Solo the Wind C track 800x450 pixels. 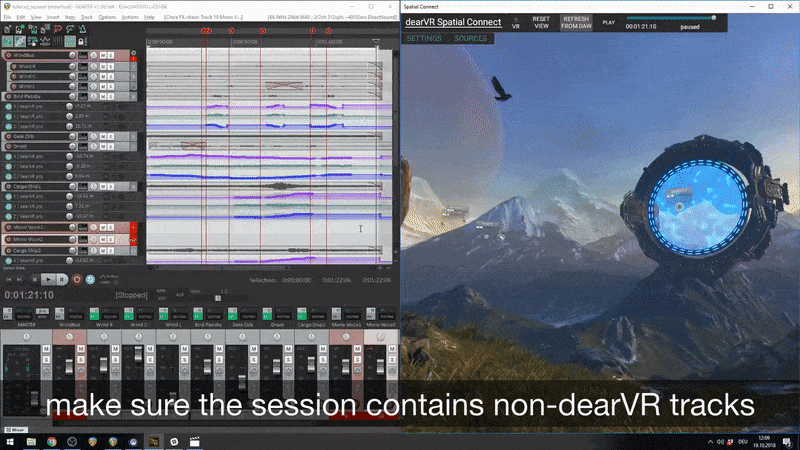[110, 77]
